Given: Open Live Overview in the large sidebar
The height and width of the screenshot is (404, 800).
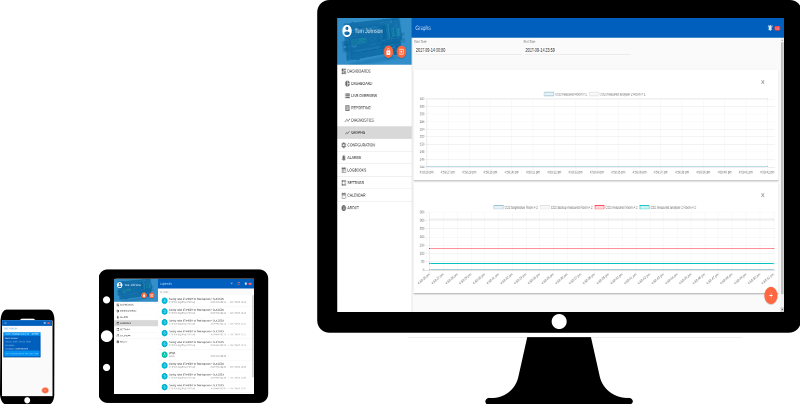Looking at the screenshot, I should click(x=363, y=96).
